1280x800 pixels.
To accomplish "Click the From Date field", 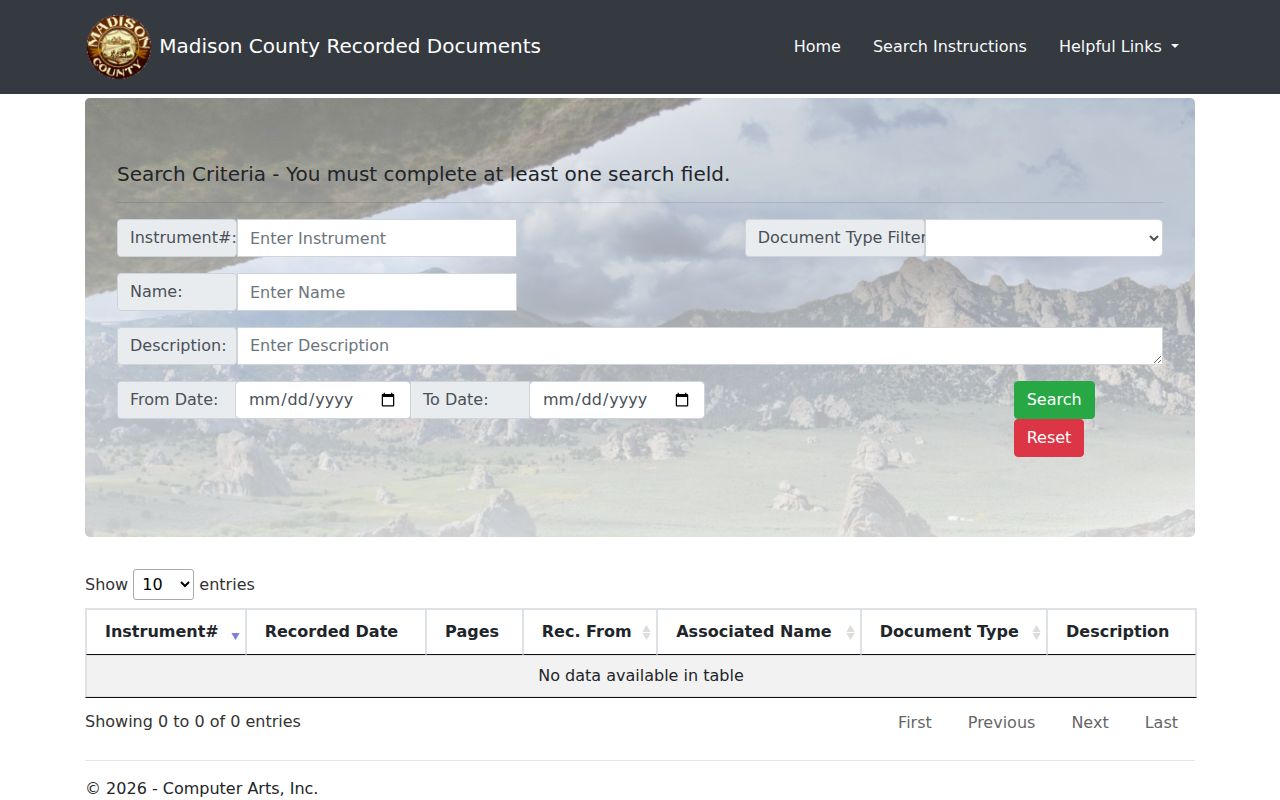I will point(323,400).
